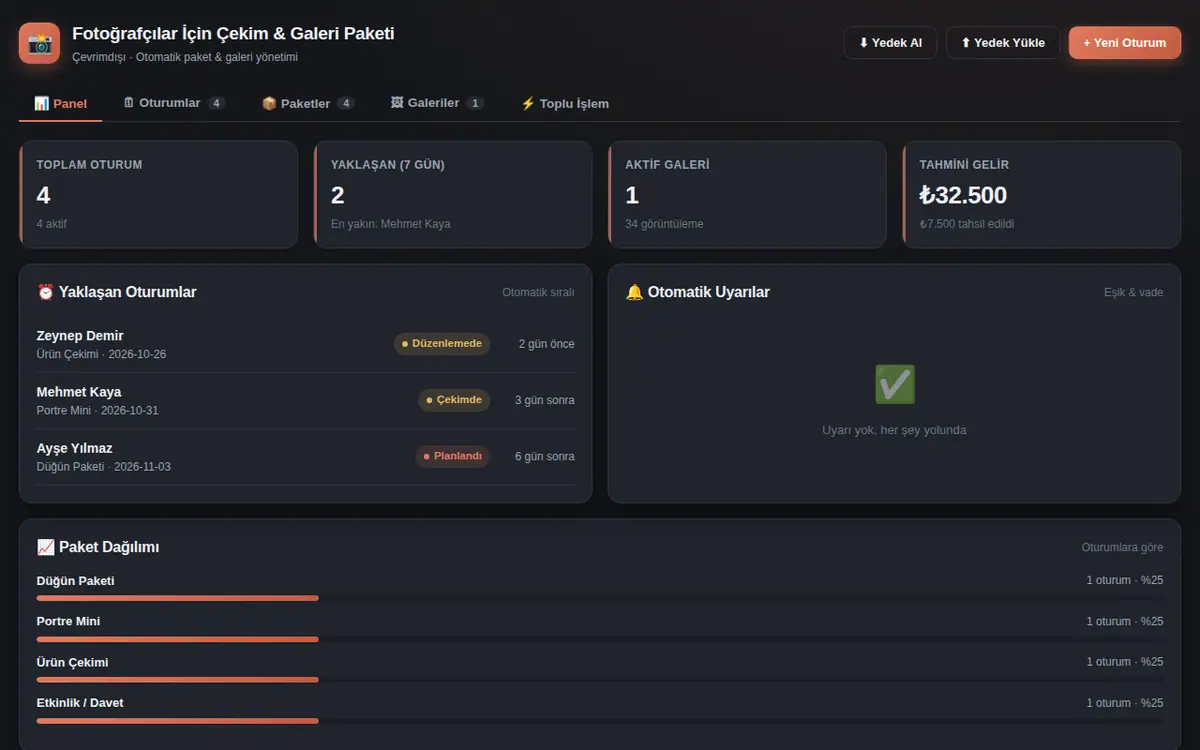Click the app title heading text

click(x=233, y=33)
